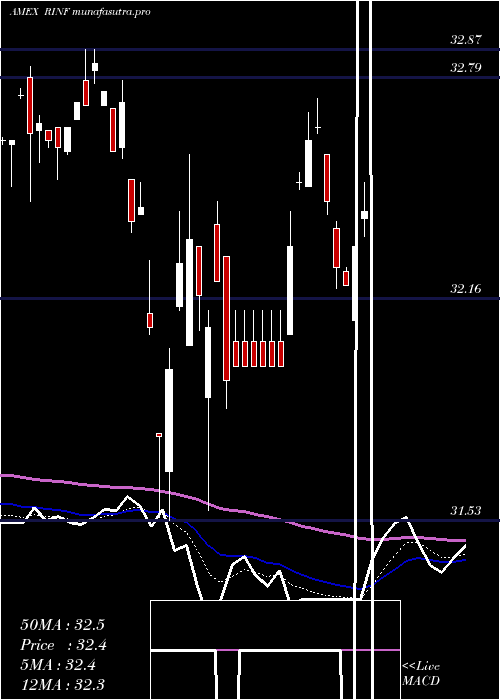This screenshot has width=500, height=700.
Task: Click the 31.53 price level label
Action: (x=466, y=510)
